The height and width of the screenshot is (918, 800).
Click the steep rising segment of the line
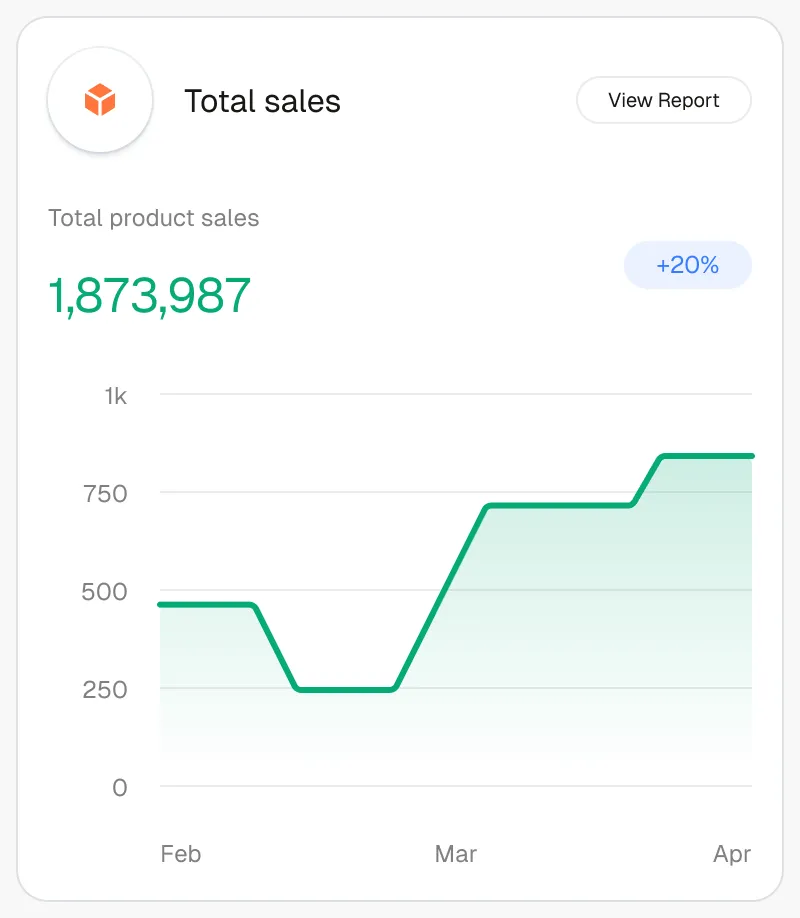click(x=440, y=597)
